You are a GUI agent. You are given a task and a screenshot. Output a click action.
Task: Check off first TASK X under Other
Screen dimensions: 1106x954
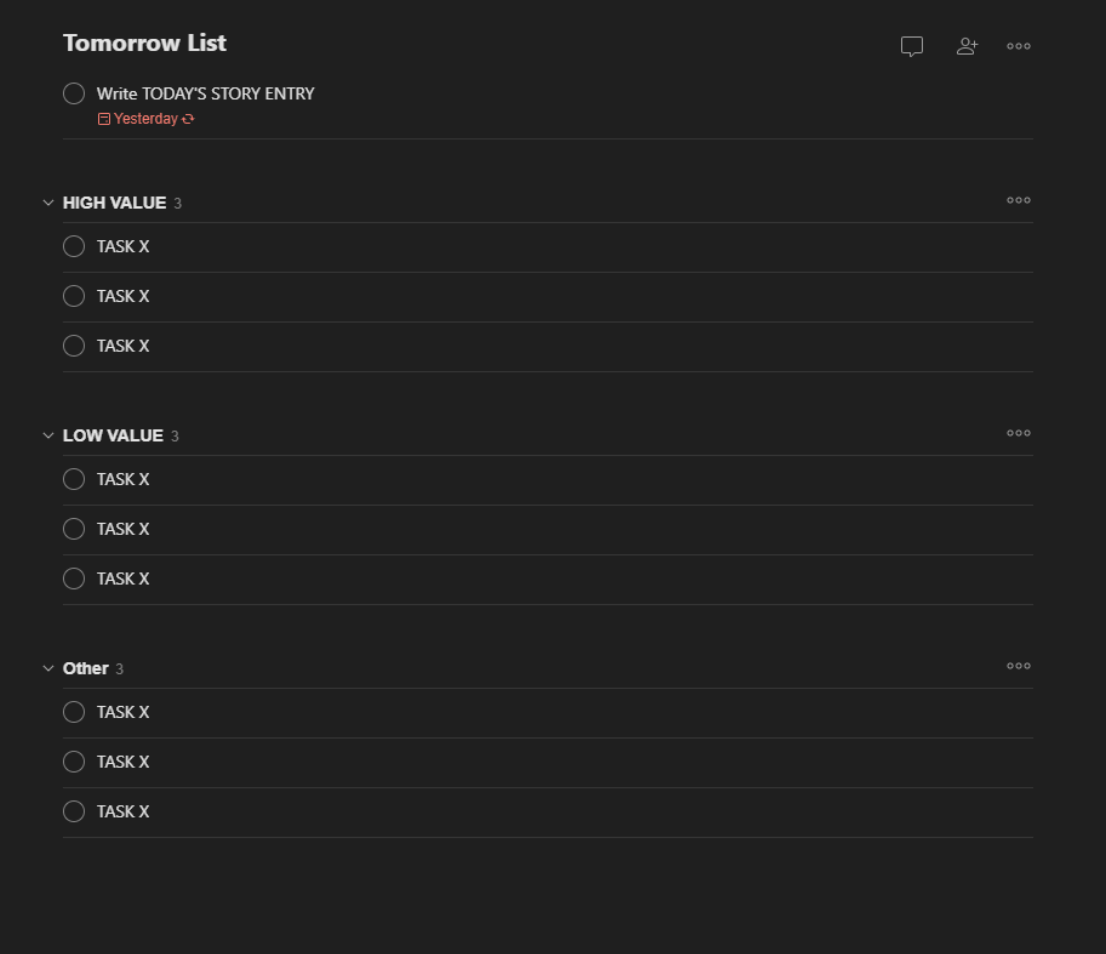click(74, 712)
